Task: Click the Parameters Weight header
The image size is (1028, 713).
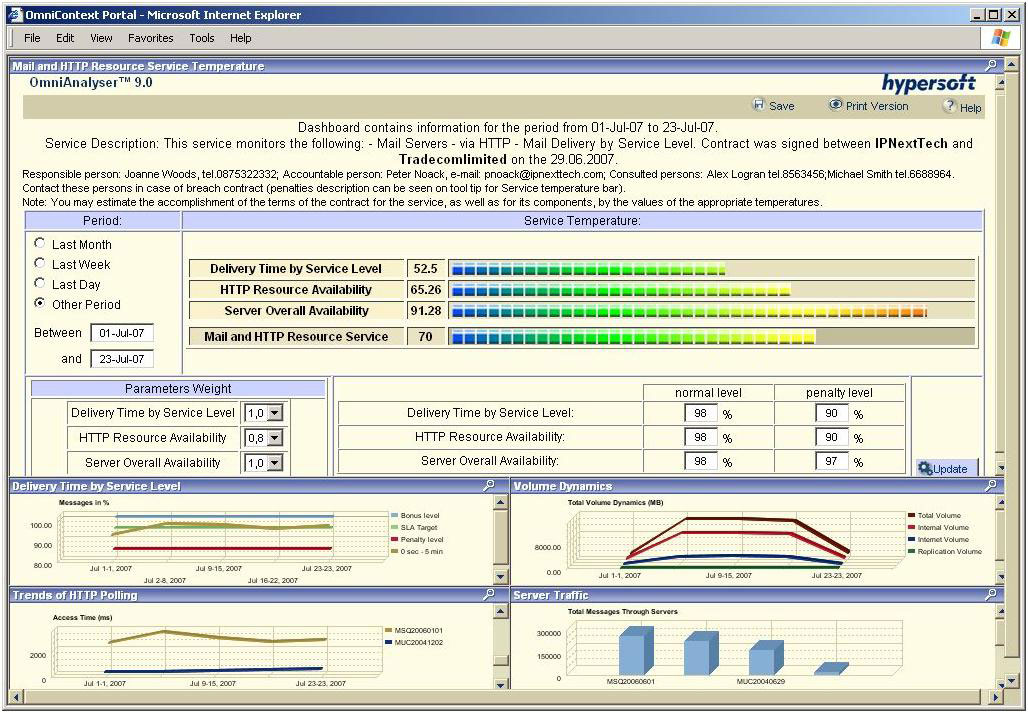Action: (x=178, y=389)
